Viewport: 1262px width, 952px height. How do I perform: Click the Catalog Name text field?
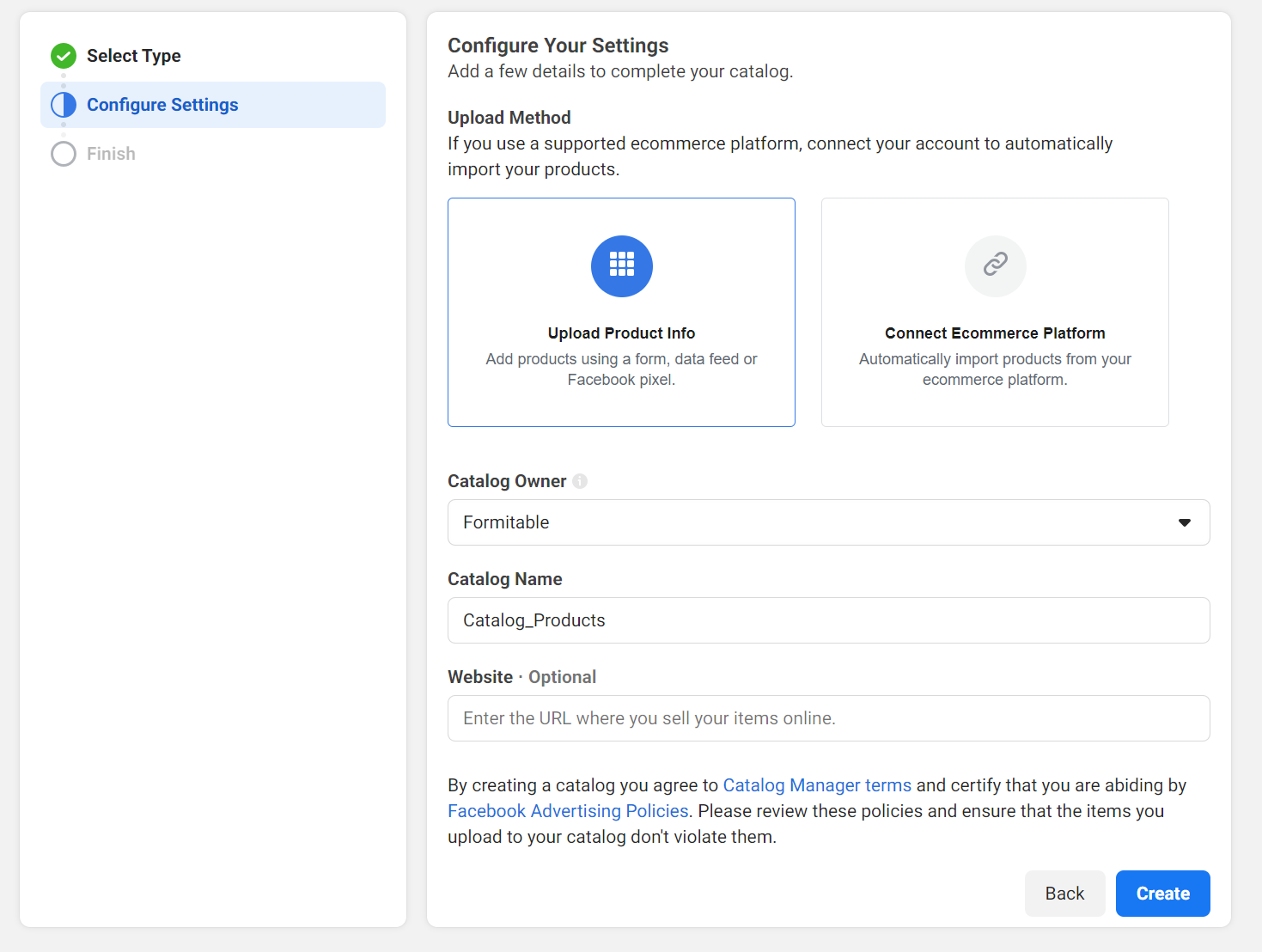pos(828,620)
